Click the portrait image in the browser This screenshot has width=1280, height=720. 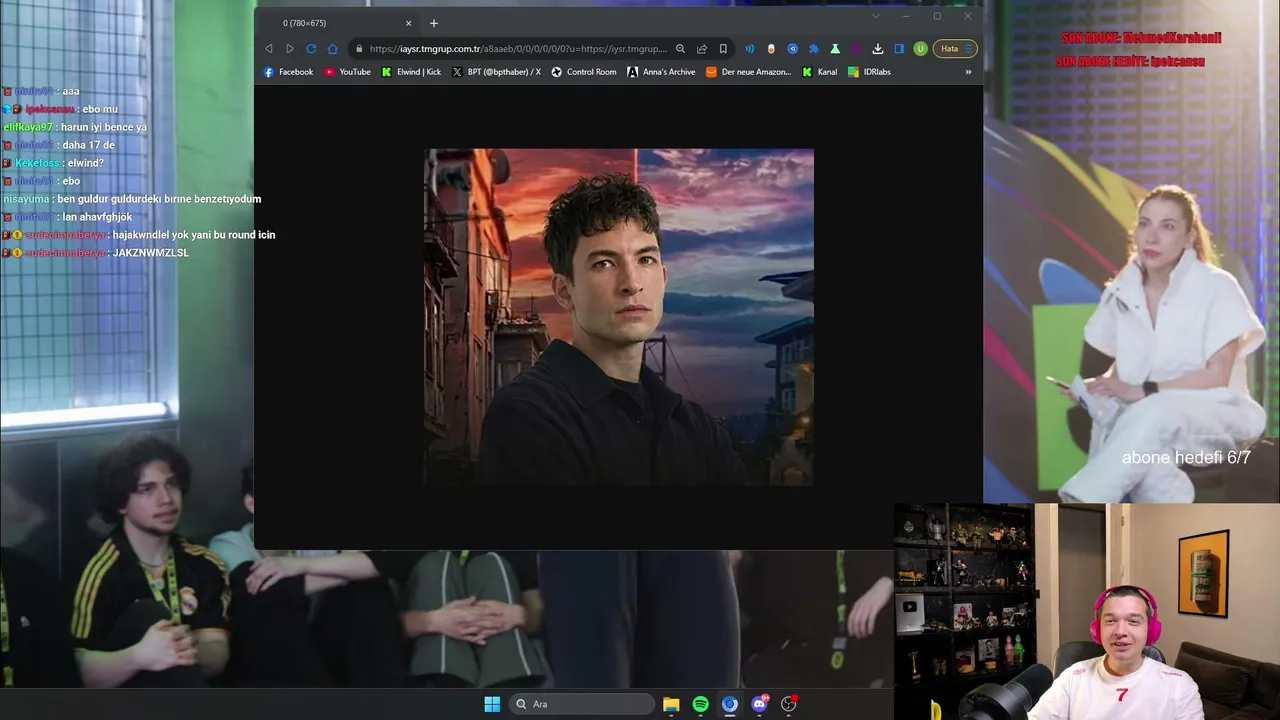click(x=619, y=317)
